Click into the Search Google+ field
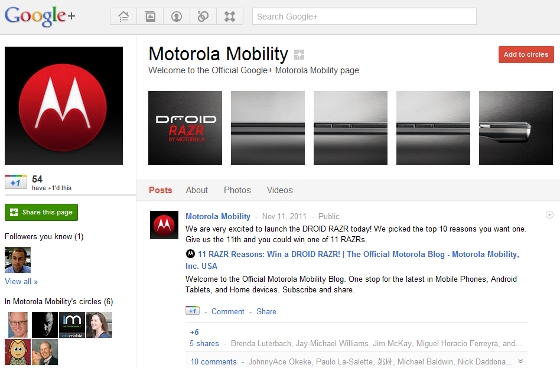The height and width of the screenshot is (368, 560). (x=364, y=16)
